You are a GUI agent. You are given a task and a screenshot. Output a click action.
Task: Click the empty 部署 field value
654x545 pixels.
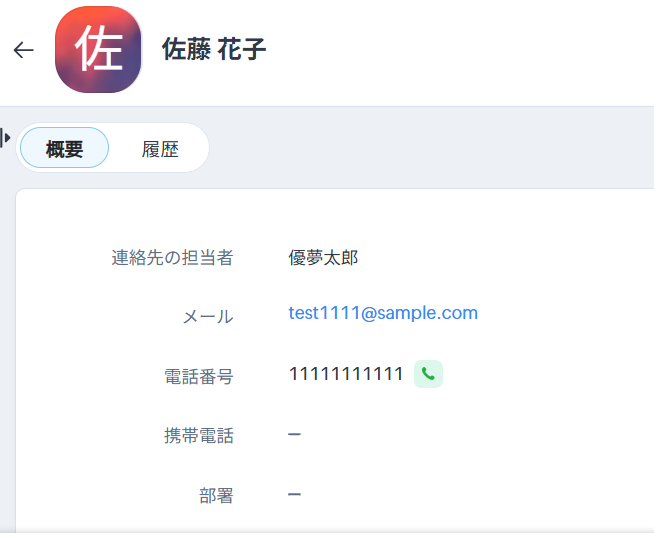[x=294, y=495]
